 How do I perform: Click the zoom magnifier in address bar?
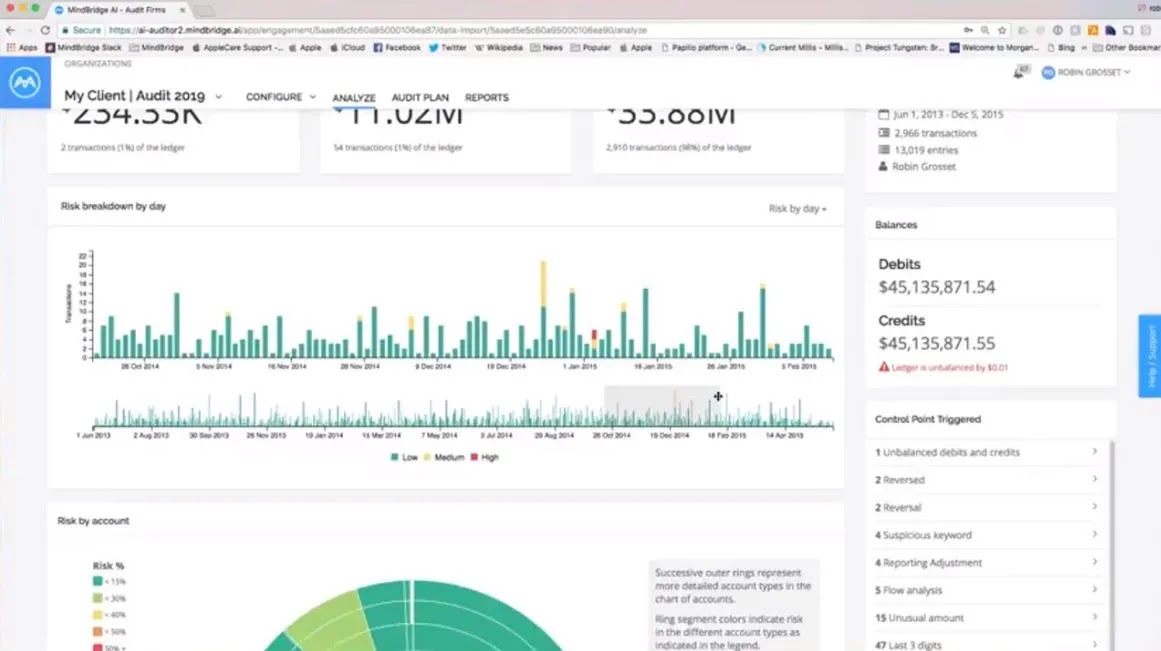pos(985,30)
